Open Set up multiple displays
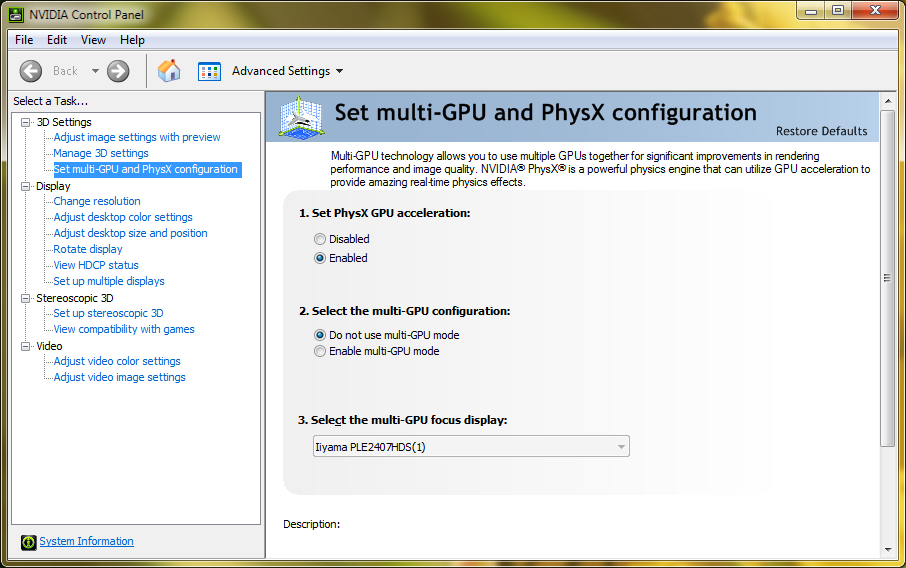 (109, 281)
